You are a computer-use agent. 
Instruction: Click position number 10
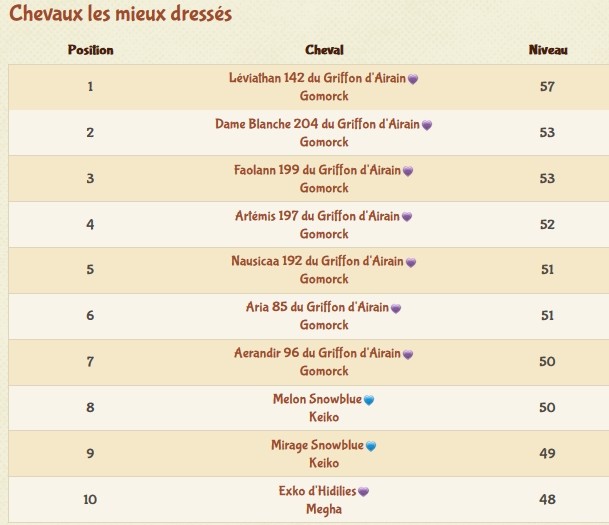[90, 499]
